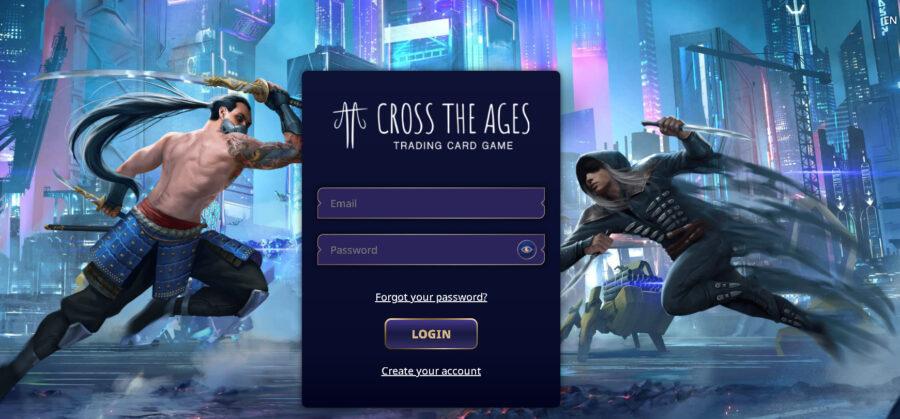This screenshot has width=900, height=419.
Task: Follow the Create your account link
Action: tap(431, 371)
